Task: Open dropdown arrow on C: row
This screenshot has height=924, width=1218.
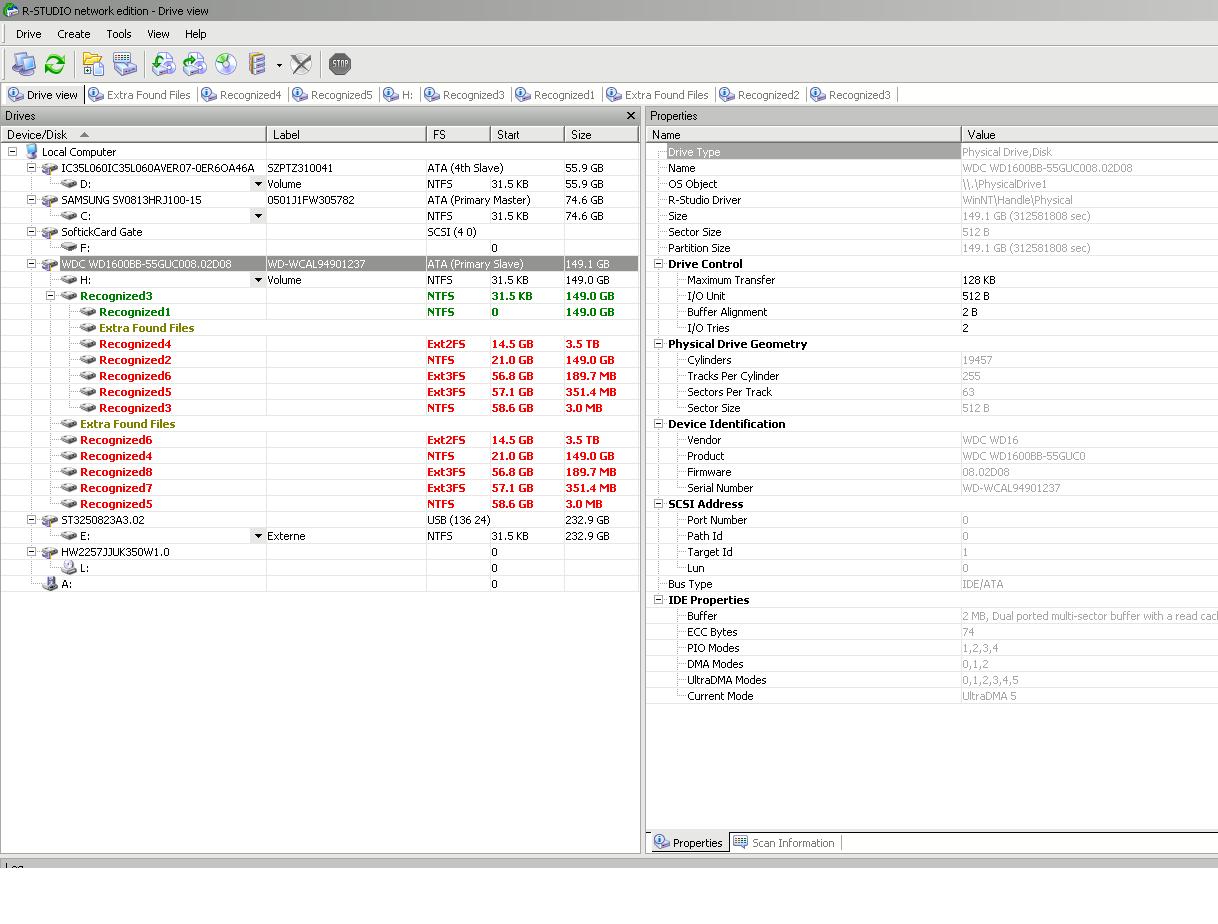Action: (x=258, y=216)
